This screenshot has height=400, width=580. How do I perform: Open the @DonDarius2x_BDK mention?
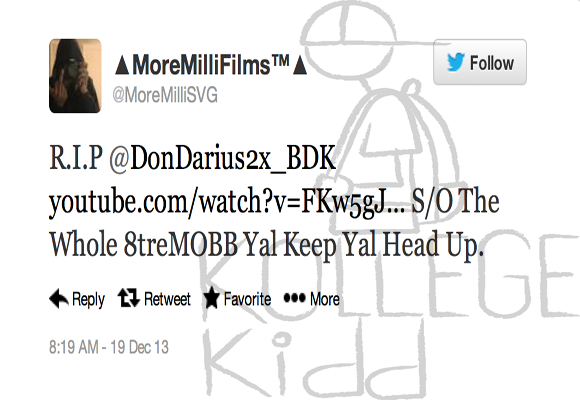tap(222, 158)
